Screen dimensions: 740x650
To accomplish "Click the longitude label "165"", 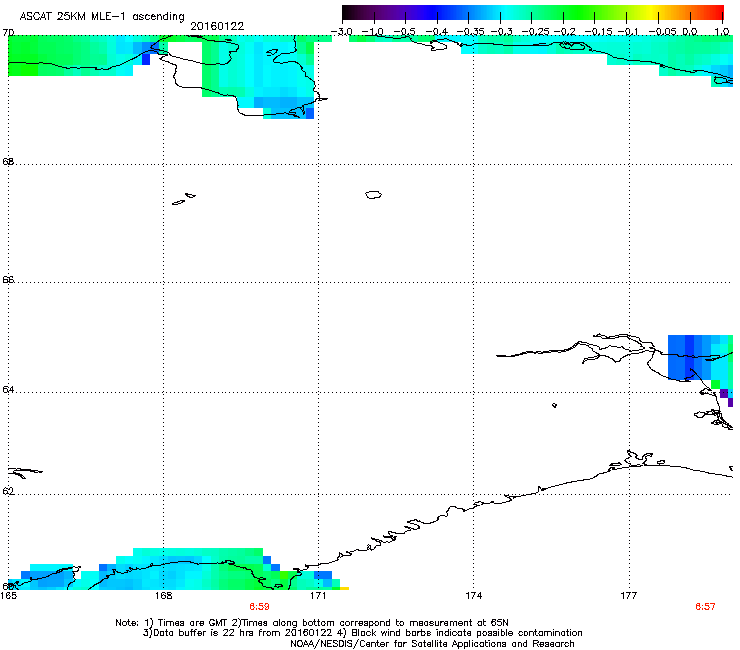I will click(x=8, y=596).
